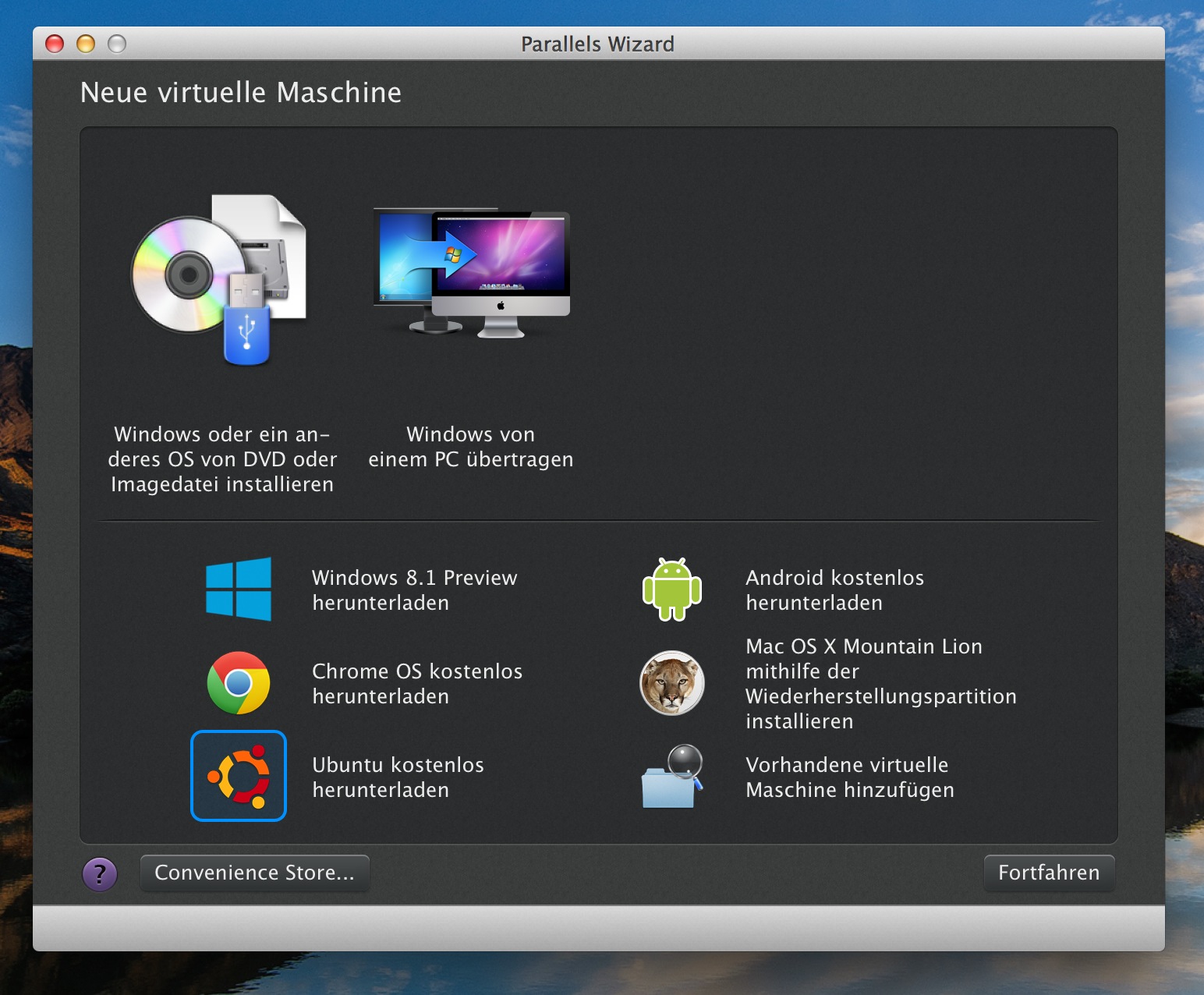Viewport: 1204px width, 995px height.
Task: Click the DVD oder Imagedatei installieren caption
Action: point(222,459)
